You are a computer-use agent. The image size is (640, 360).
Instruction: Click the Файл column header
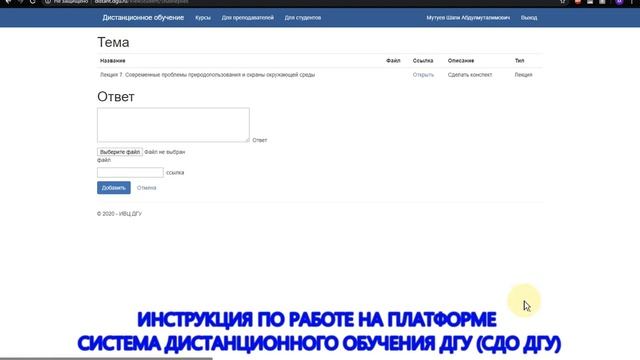[x=393, y=60]
